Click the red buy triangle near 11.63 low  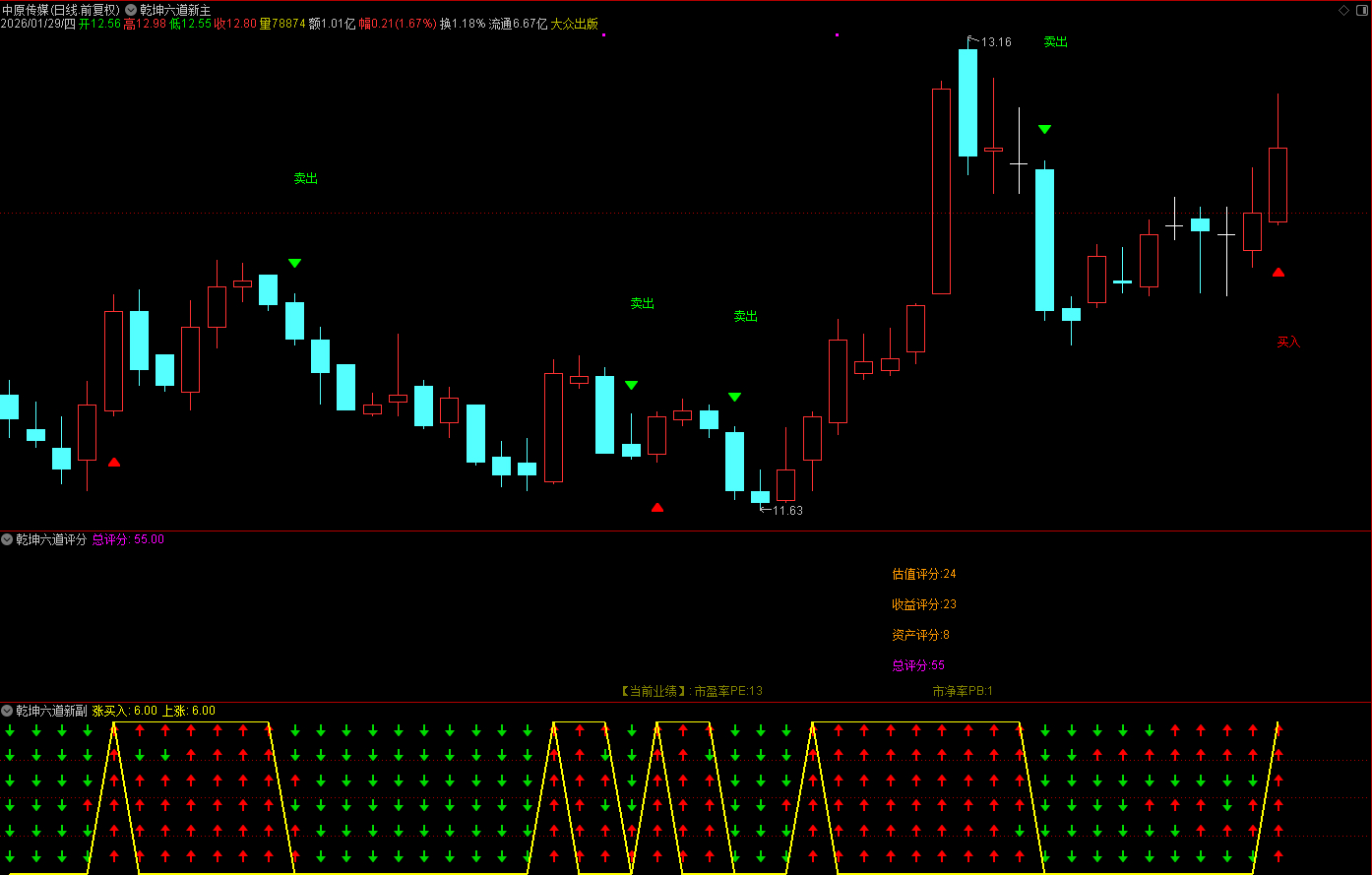(x=657, y=508)
